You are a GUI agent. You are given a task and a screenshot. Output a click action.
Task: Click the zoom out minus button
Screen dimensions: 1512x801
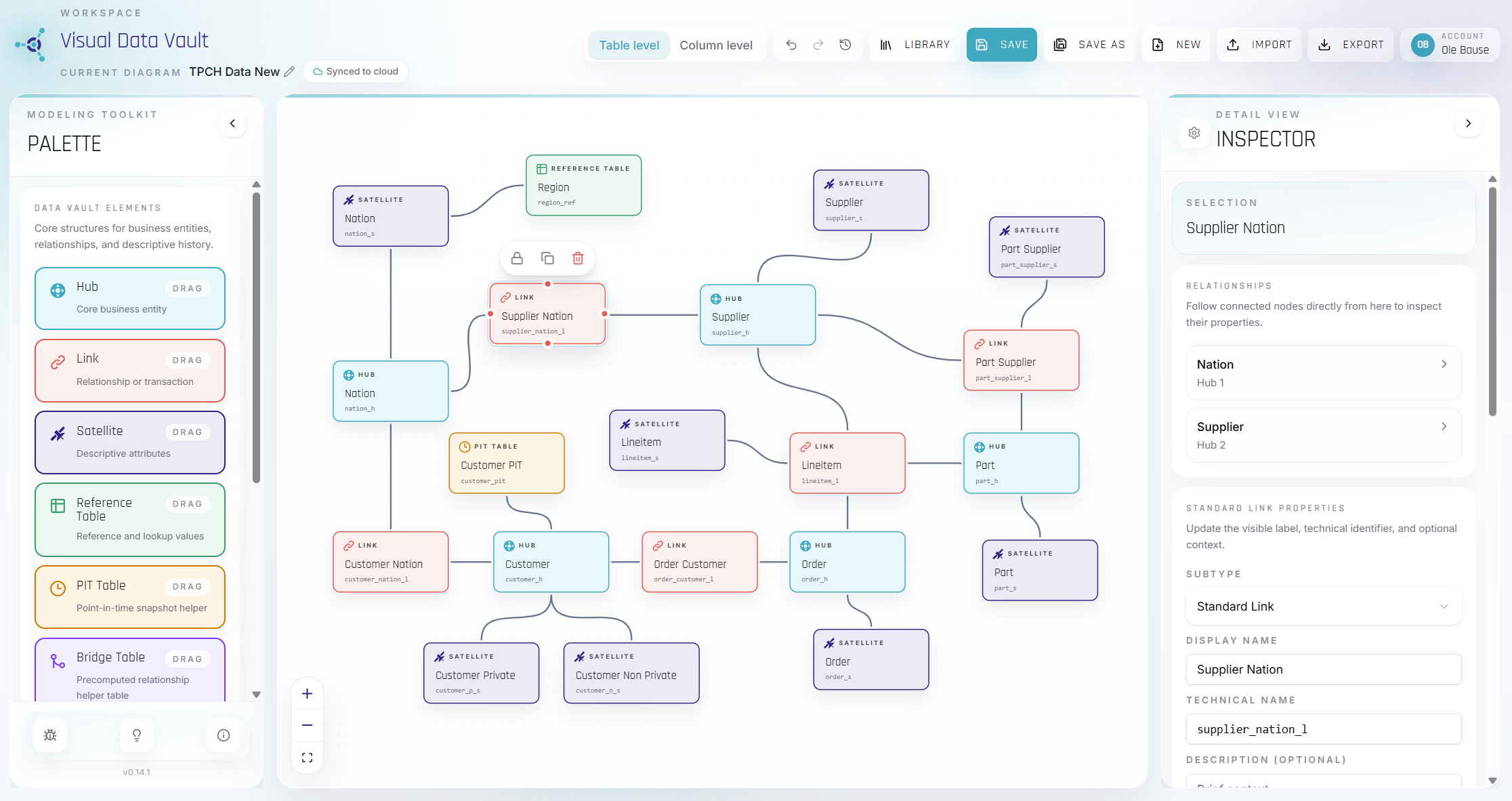(307, 725)
